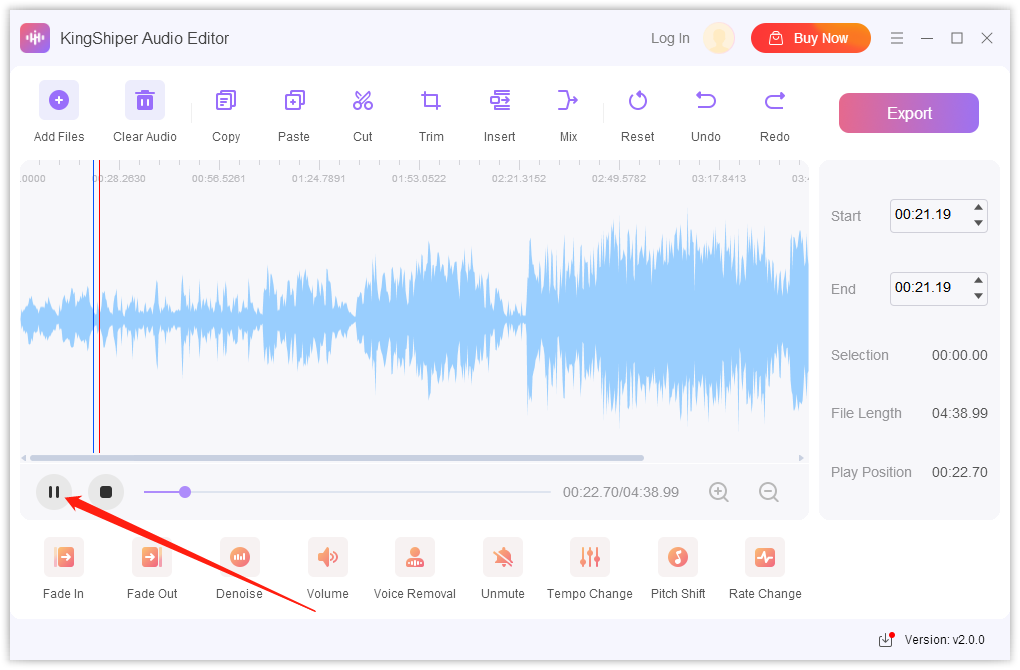The width and height of the screenshot is (1020, 670).
Task: Open the Mix tool
Action: (x=568, y=101)
